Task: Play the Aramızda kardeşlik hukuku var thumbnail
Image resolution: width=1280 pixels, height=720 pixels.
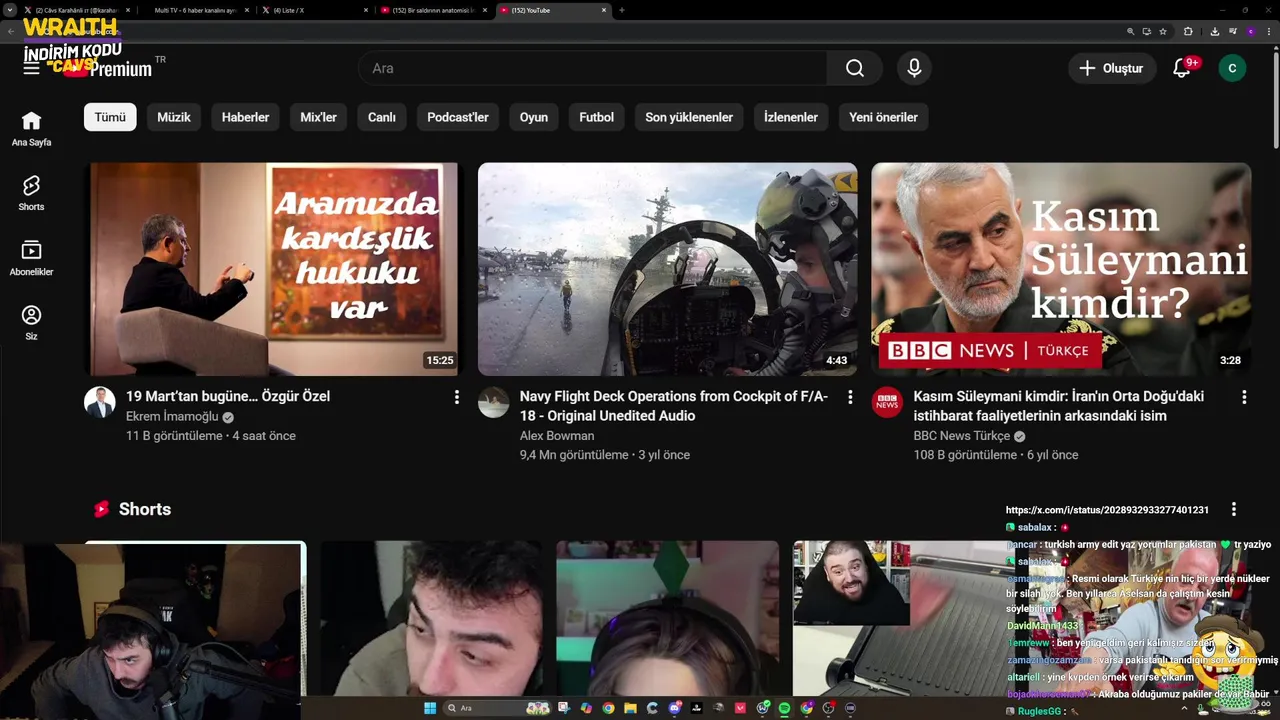Action: pyautogui.click(x=271, y=269)
